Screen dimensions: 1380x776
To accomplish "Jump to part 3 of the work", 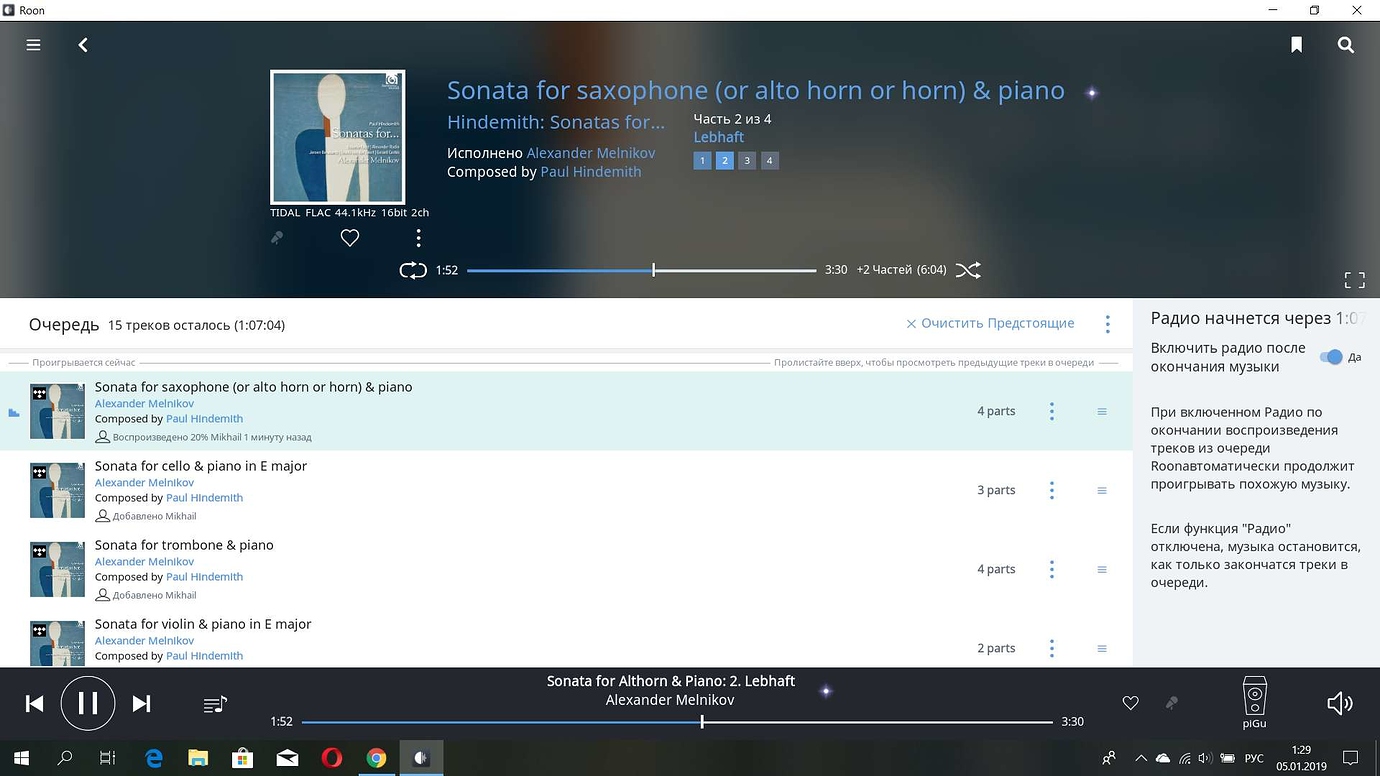I will [x=747, y=160].
